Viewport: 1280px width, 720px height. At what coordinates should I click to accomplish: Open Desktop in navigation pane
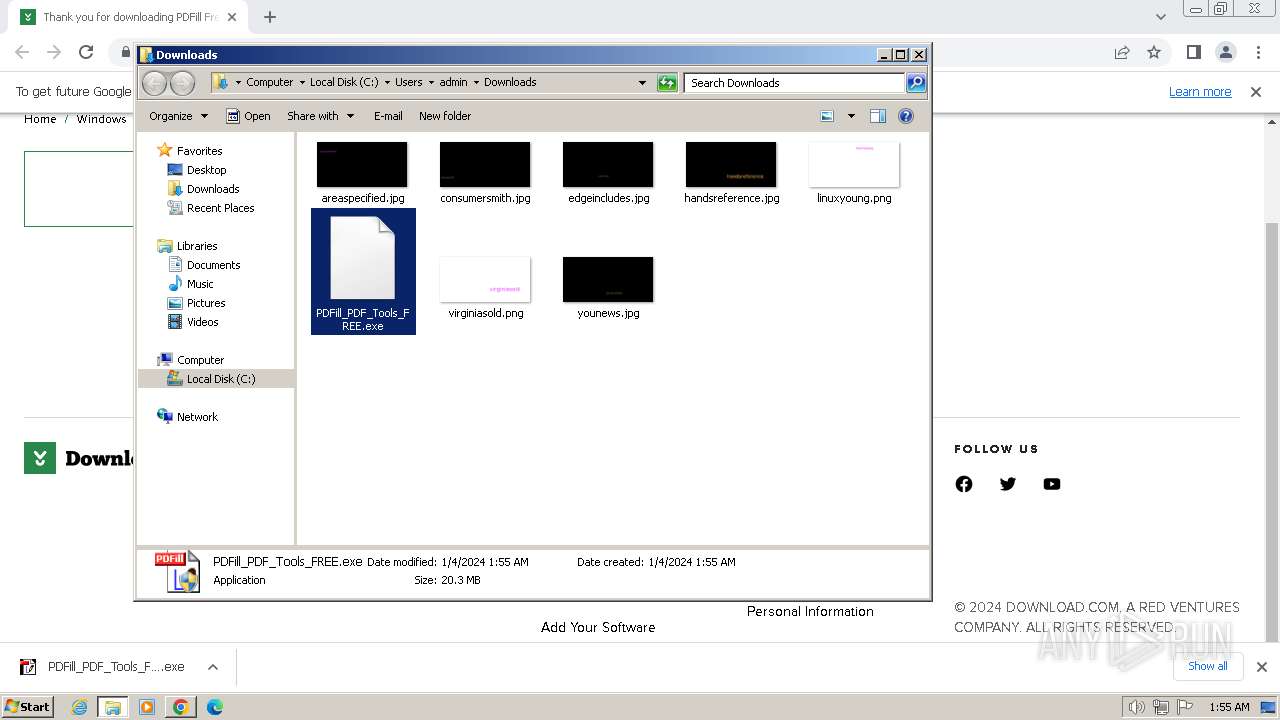206,170
